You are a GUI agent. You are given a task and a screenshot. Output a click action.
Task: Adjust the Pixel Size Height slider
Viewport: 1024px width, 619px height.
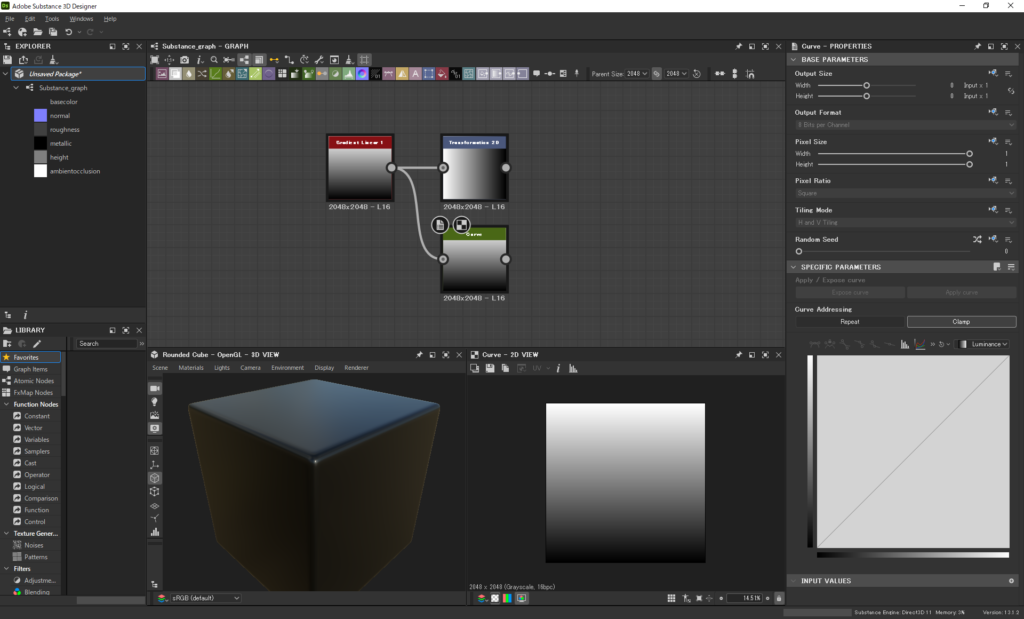point(969,165)
